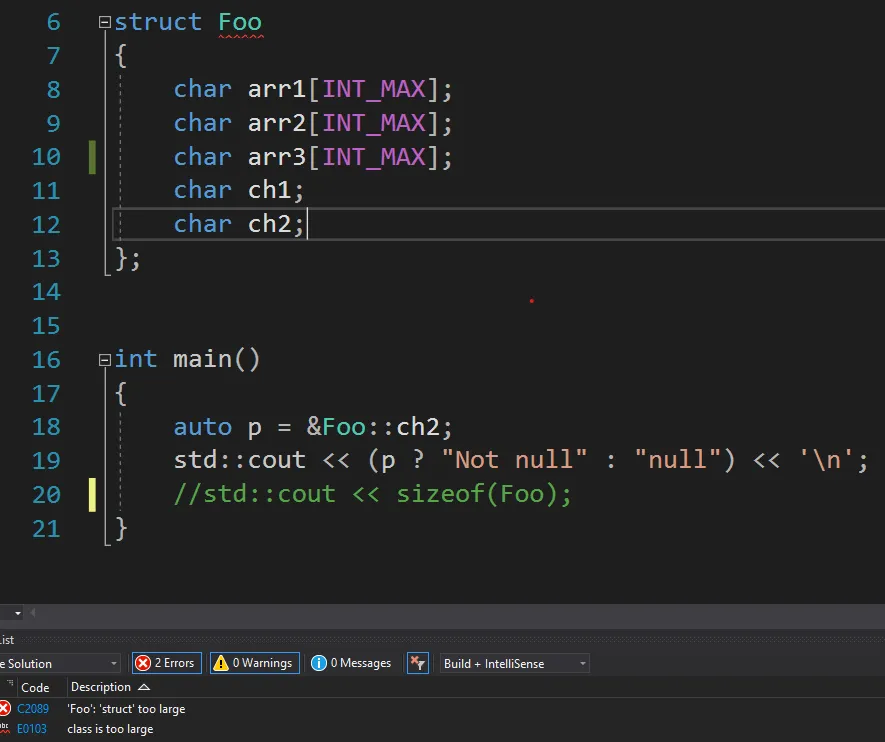Click the yellow change marker on line 20
This screenshot has width=885, height=742.
[x=92, y=494]
